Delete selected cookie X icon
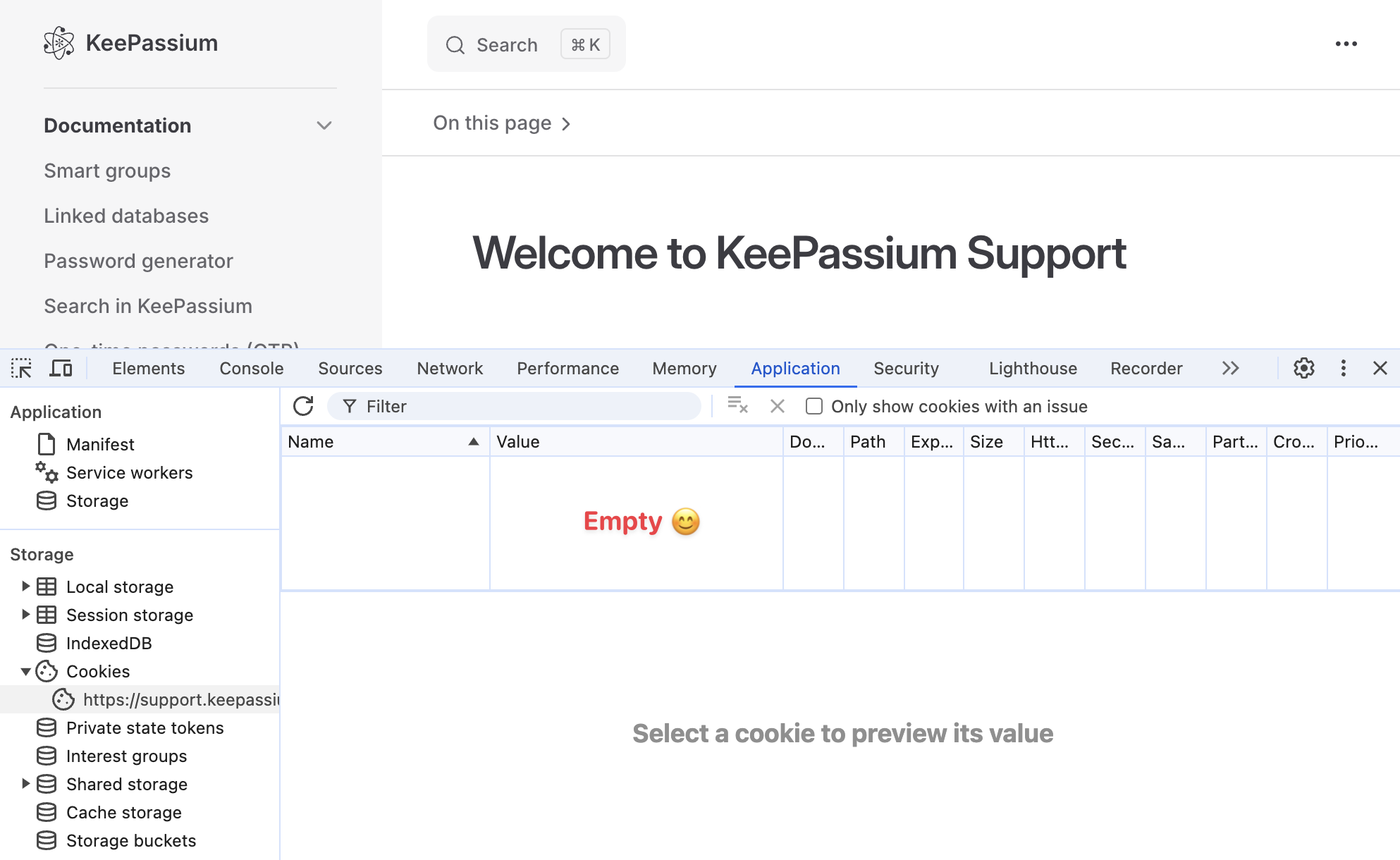Screen dimensions: 1400x860 pos(777,406)
